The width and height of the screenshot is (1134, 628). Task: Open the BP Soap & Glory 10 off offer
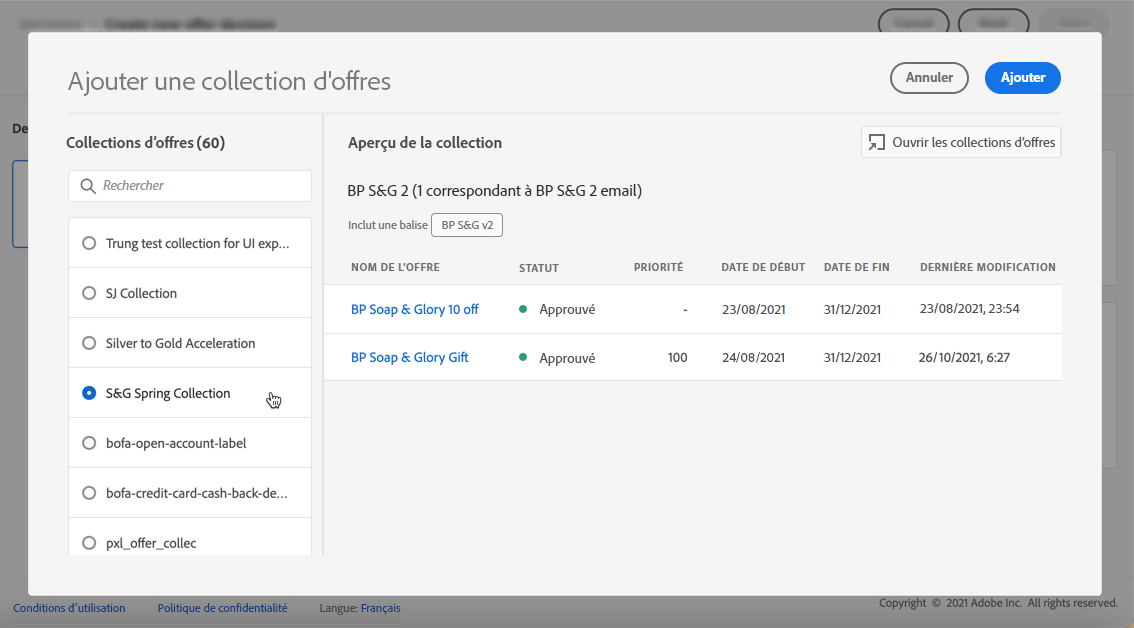click(x=414, y=309)
